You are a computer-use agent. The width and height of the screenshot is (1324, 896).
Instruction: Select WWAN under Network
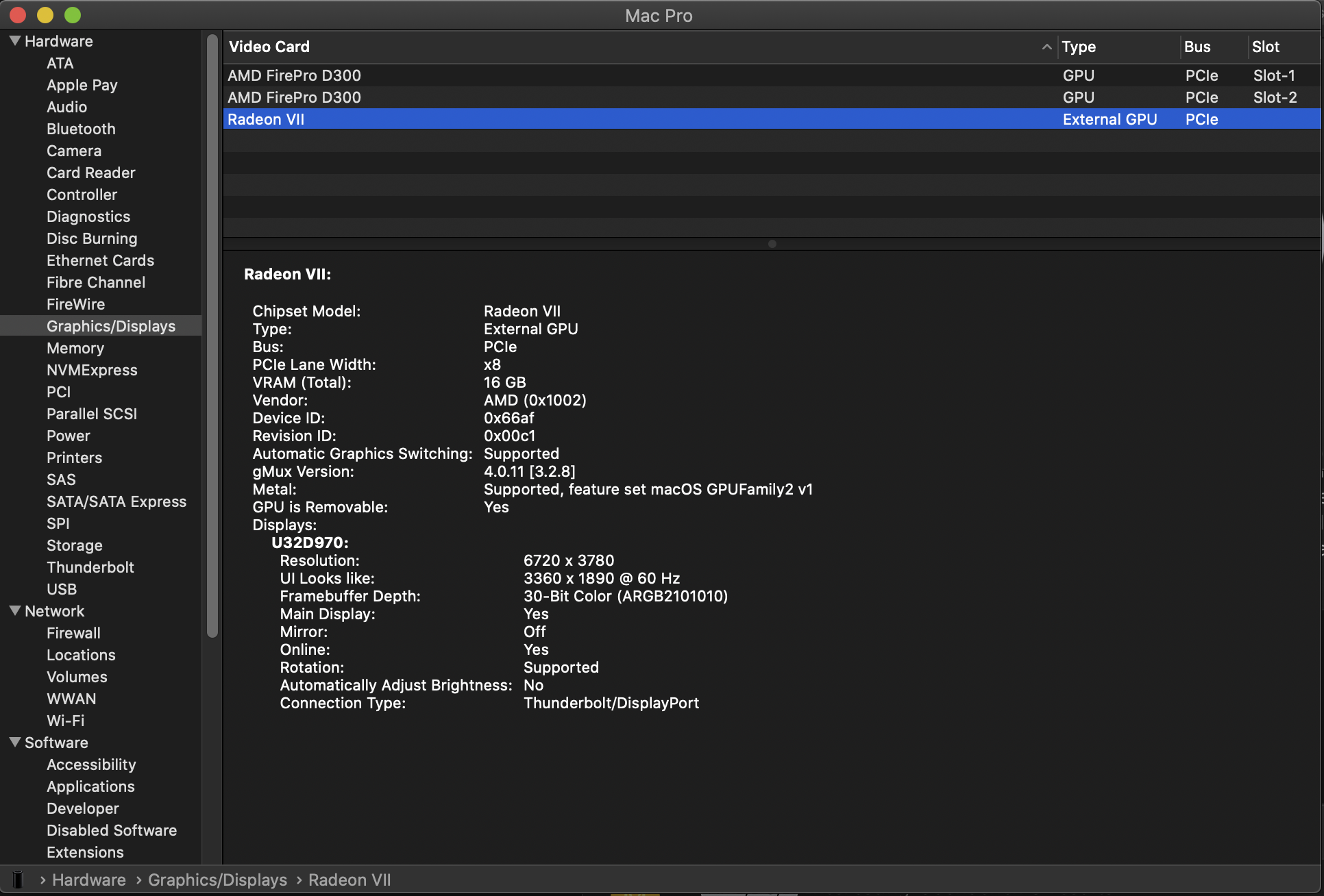[x=71, y=699]
